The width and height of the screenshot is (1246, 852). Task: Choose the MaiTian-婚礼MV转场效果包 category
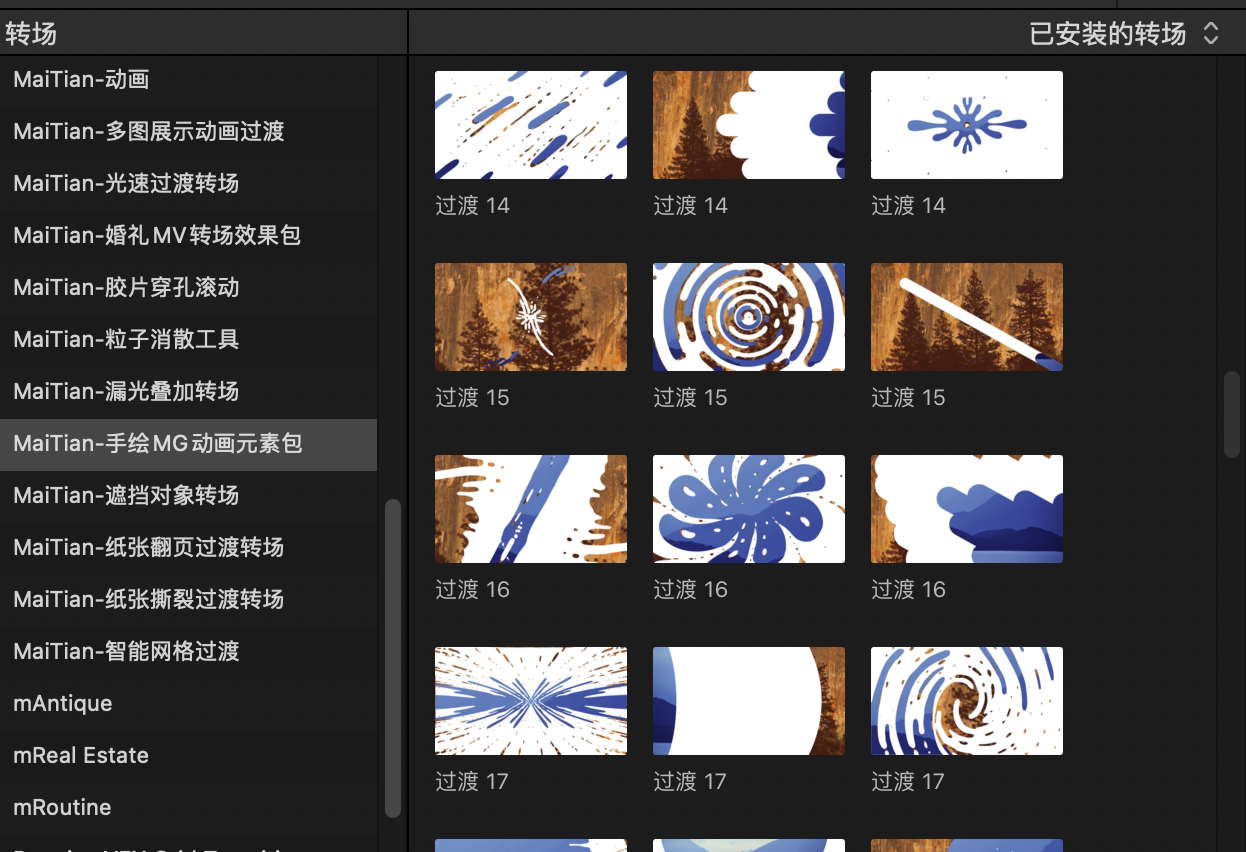click(188, 235)
